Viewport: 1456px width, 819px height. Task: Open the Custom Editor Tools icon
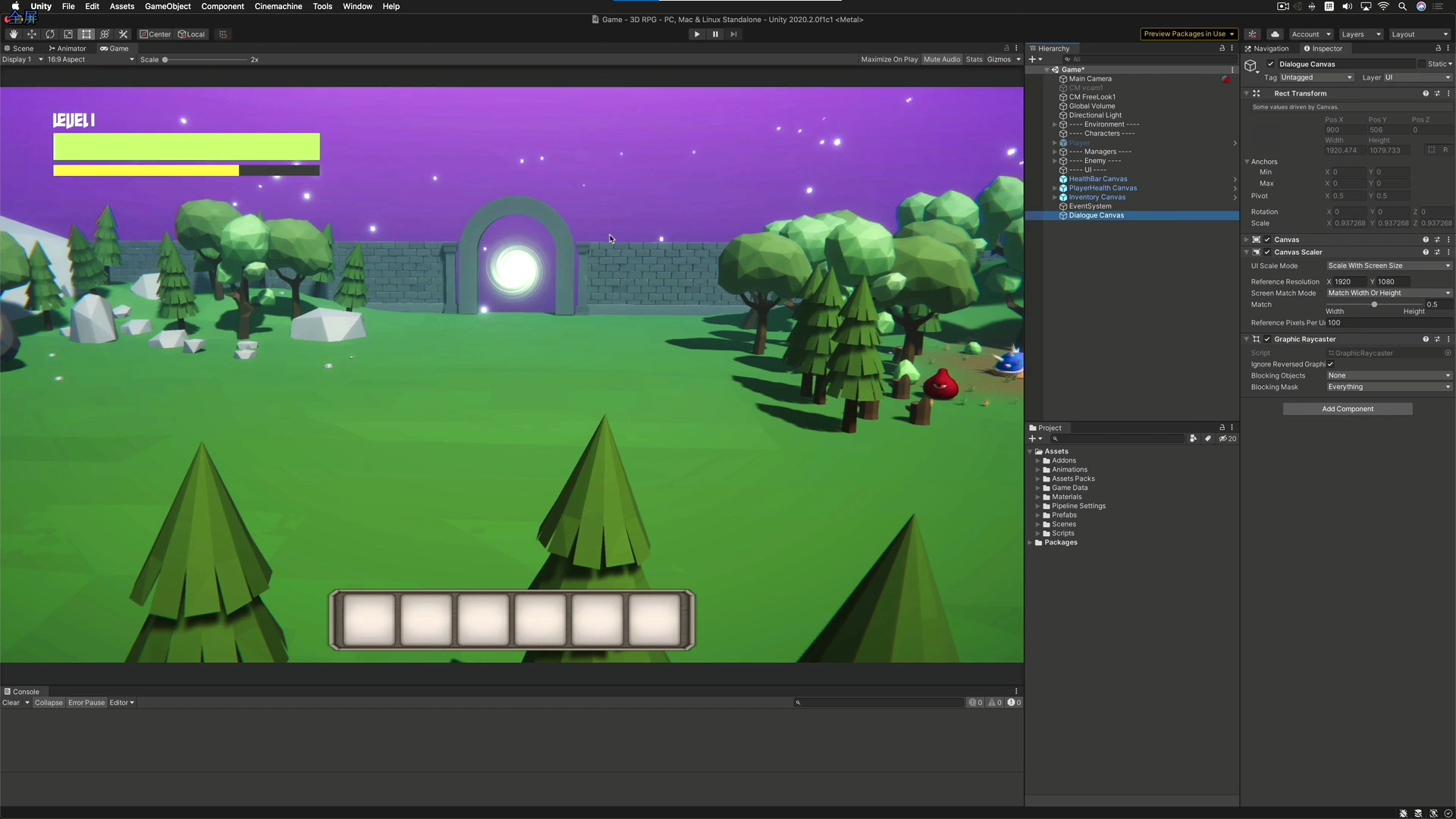click(123, 34)
